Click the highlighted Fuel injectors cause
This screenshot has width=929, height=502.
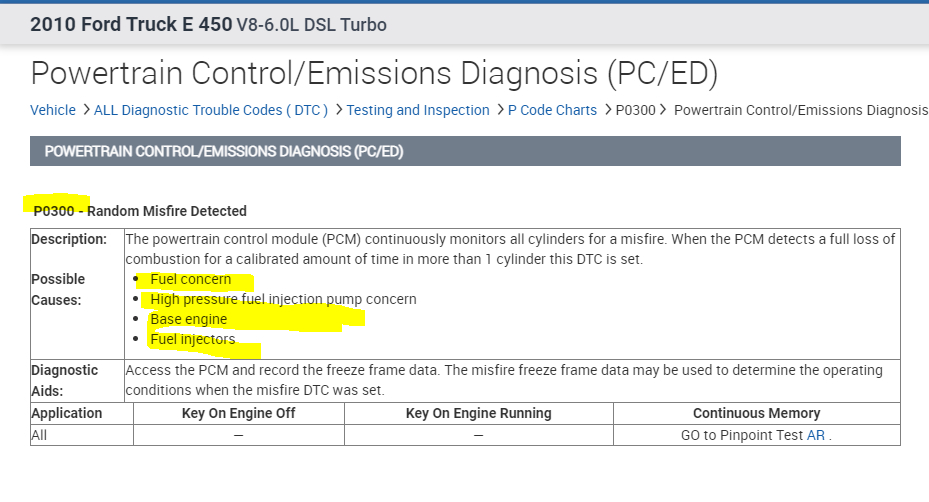193,339
